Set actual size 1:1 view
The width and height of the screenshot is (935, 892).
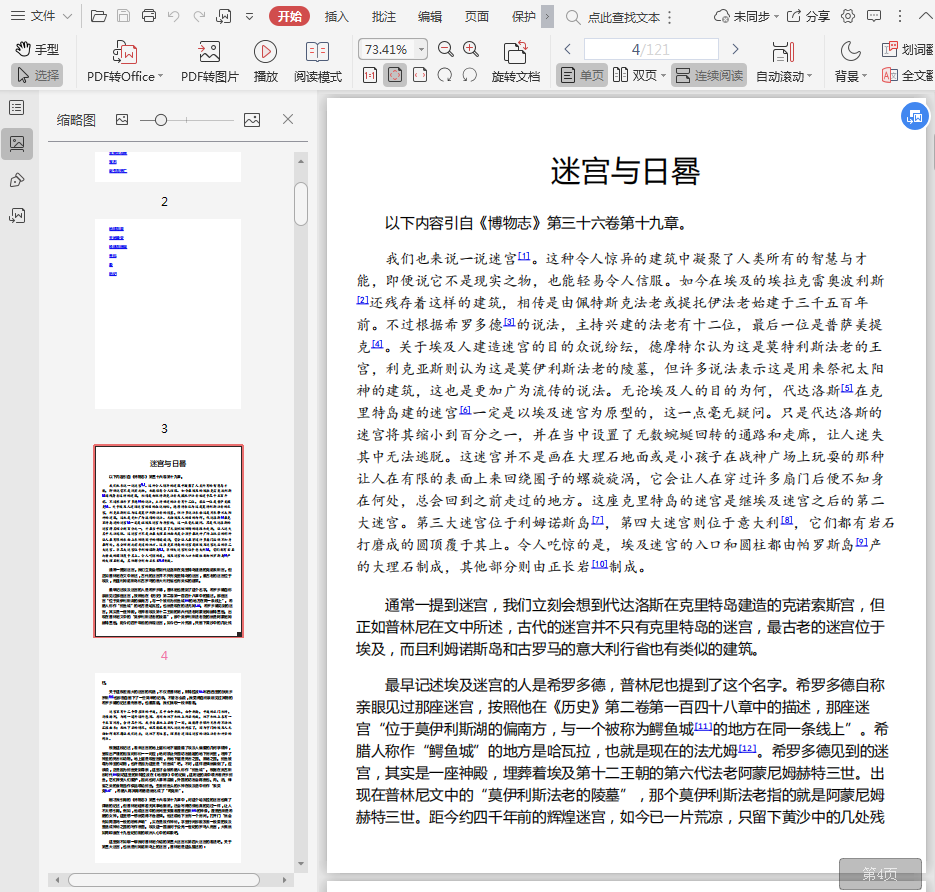click(x=370, y=75)
